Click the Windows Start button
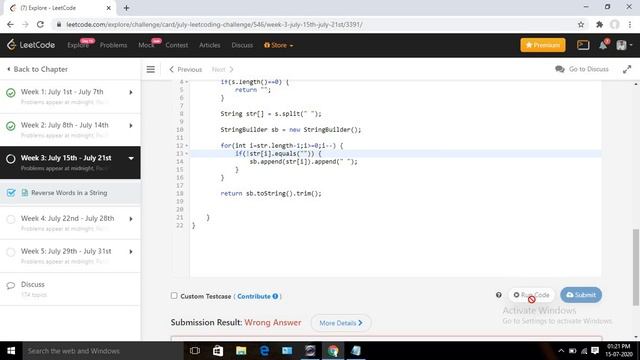This screenshot has height=360, width=640. [11, 351]
